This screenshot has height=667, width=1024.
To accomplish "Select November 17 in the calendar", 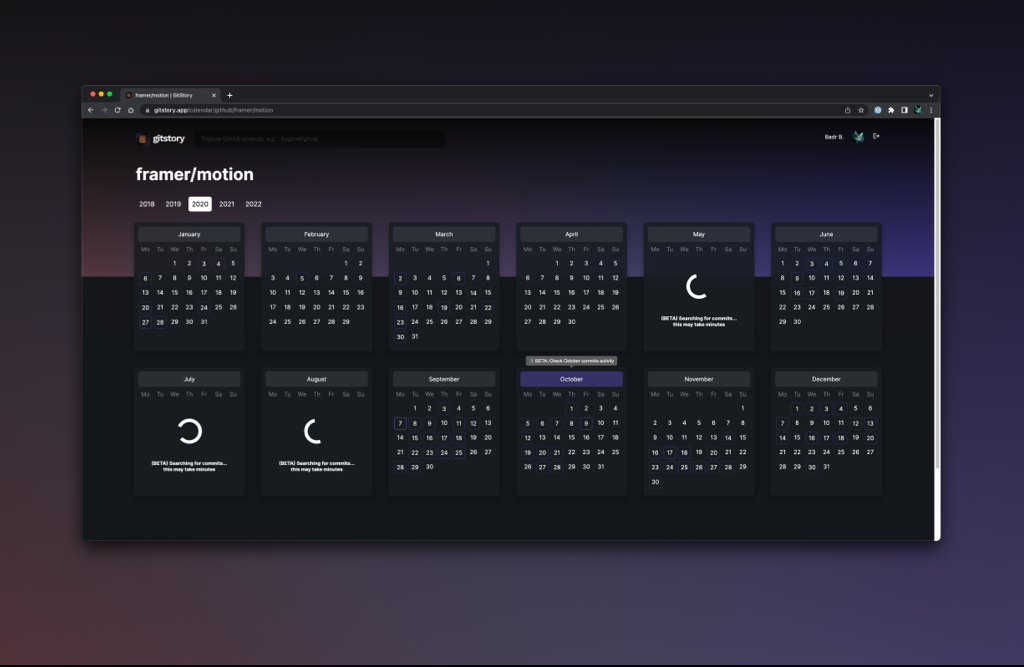I will (669, 452).
